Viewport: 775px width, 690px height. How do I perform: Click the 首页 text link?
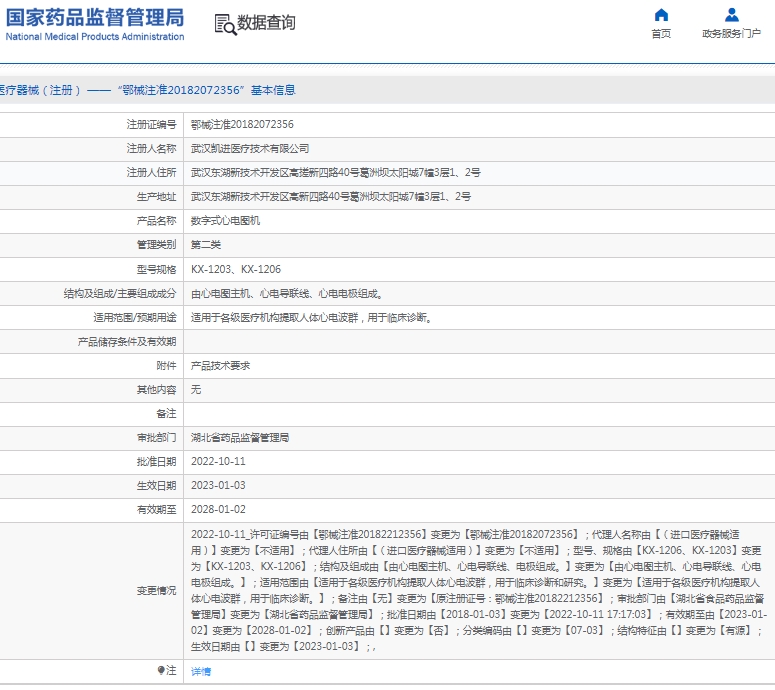tap(661, 34)
